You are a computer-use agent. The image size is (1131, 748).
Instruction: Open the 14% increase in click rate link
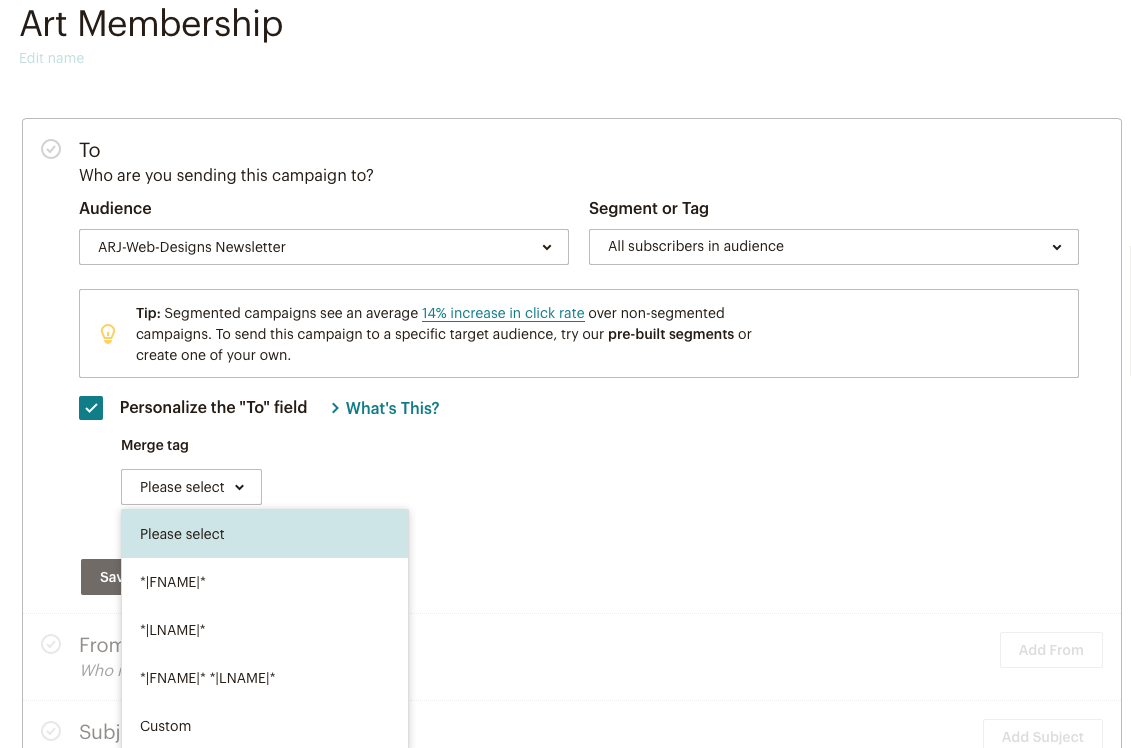(503, 313)
